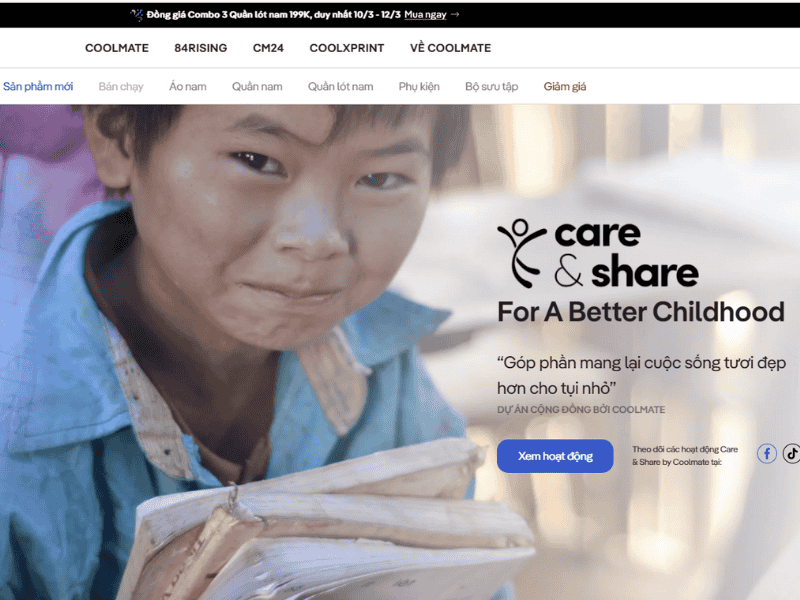Switch to the 84RISING brand tab
800x600 pixels.
[201, 48]
